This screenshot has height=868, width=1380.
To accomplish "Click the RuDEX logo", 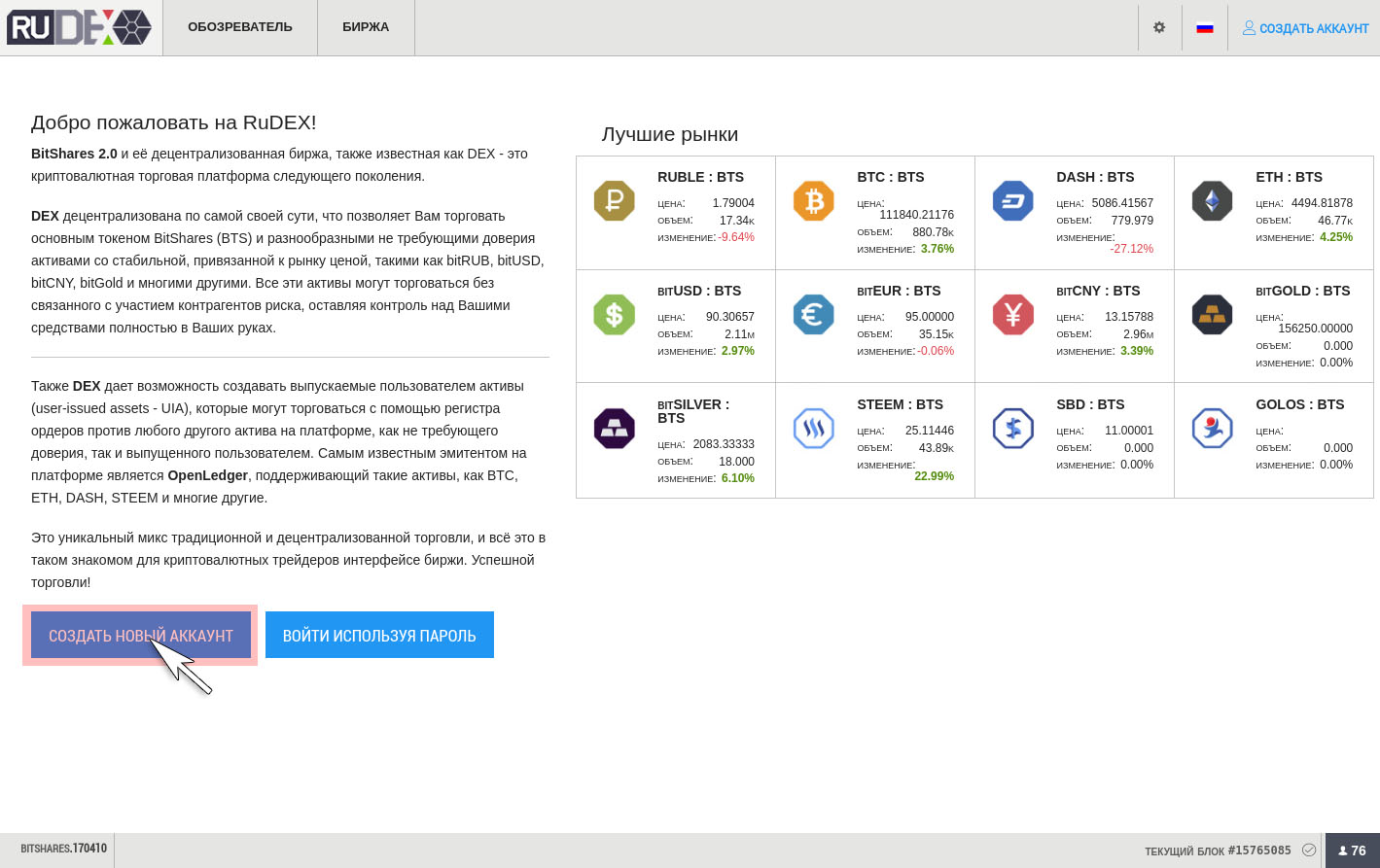I will tap(79, 27).
